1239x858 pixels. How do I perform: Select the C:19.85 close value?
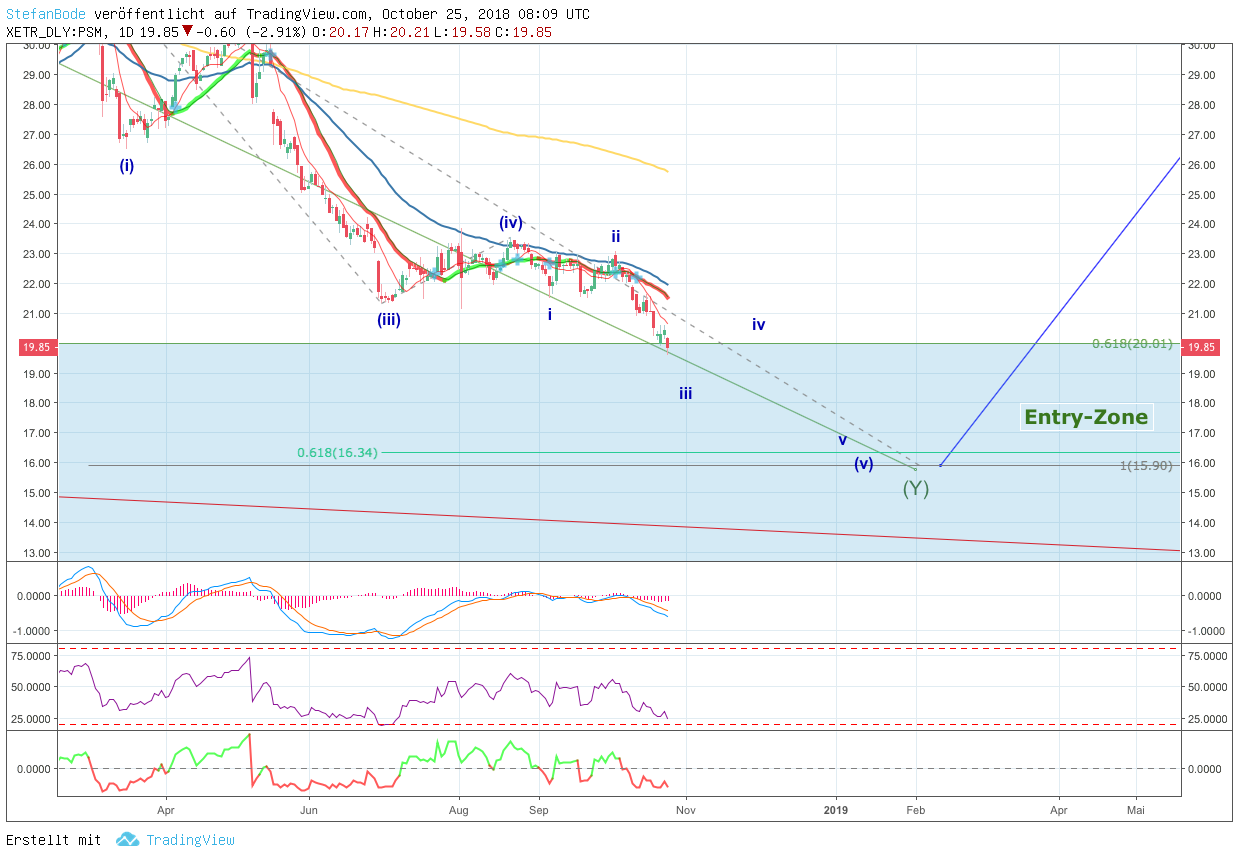[523, 32]
